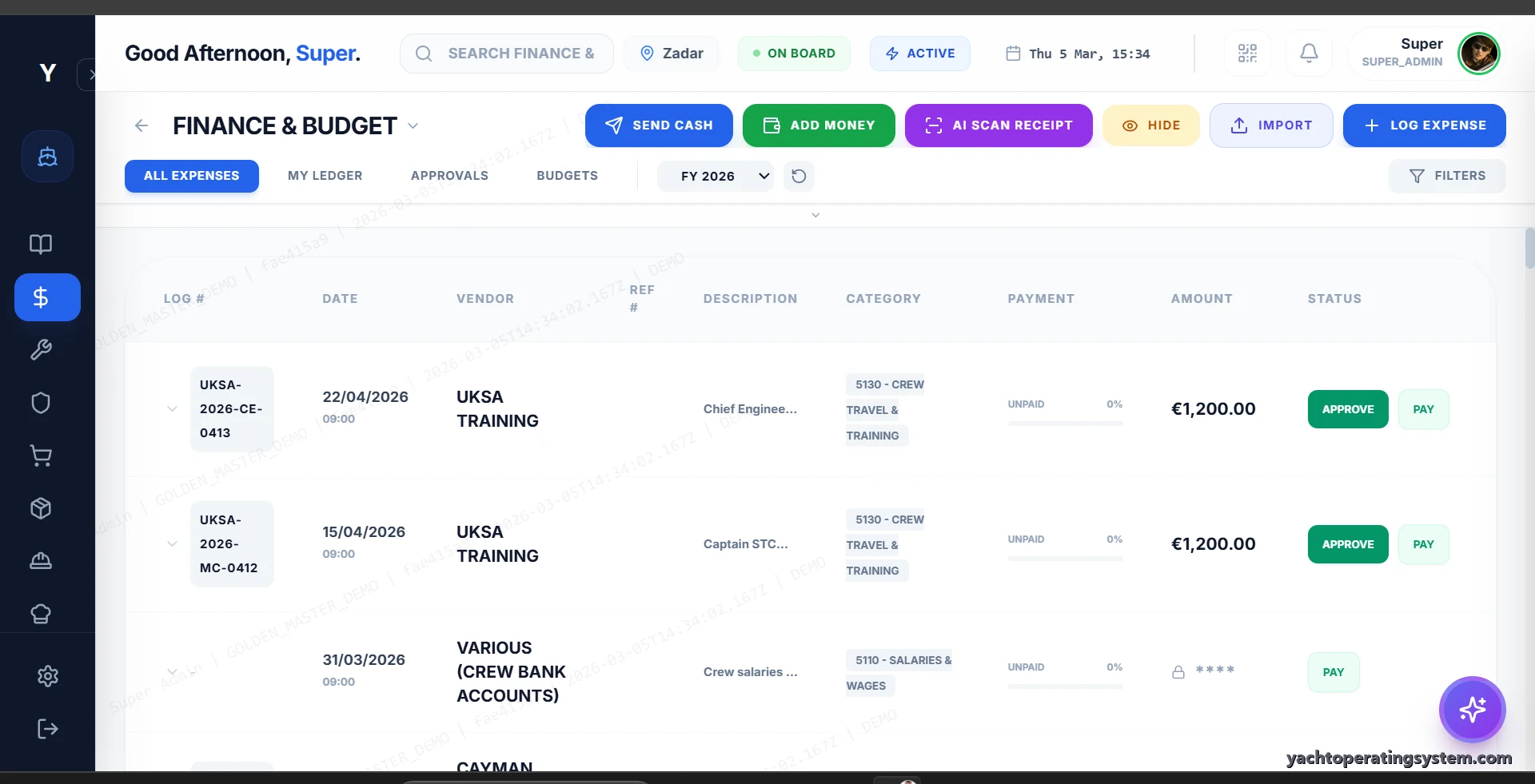Toggle ON BOARD status indicator
Screen dimensions: 1535x784
click(794, 53)
